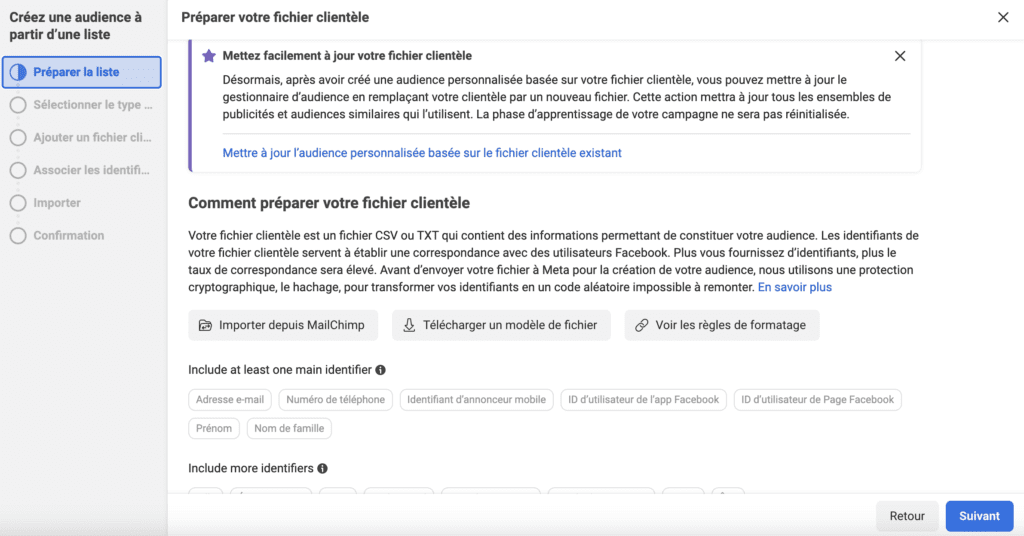Click the half-filled circle icon for 'Préparer la liste'
Viewport: 1024px width, 536px height.
click(x=17, y=72)
